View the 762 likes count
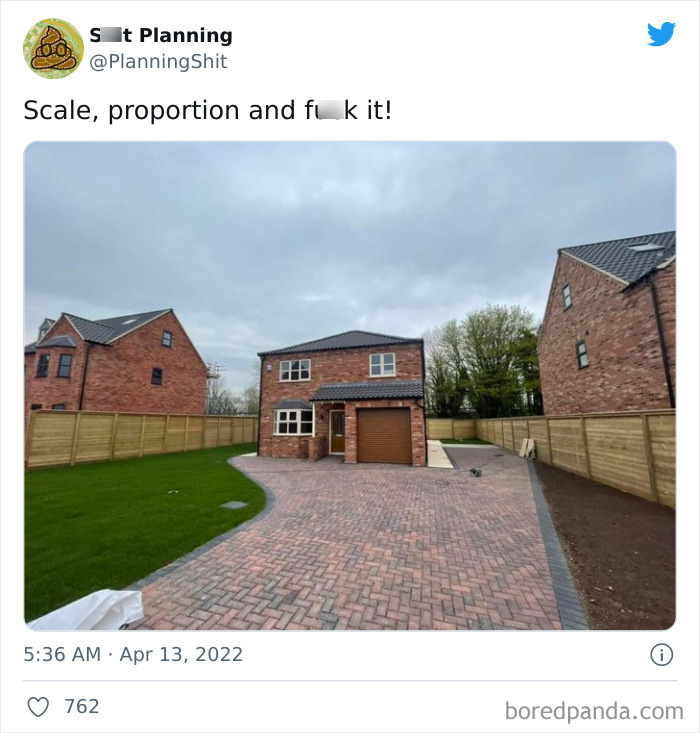This screenshot has width=700, height=733. pyautogui.click(x=82, y=706)
